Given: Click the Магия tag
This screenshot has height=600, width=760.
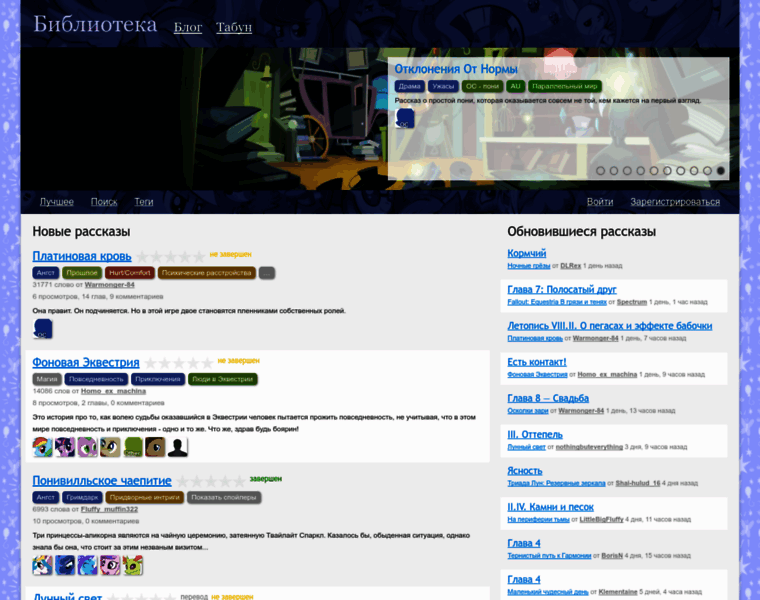Looking at the screenshot, I should click(47, 379).
